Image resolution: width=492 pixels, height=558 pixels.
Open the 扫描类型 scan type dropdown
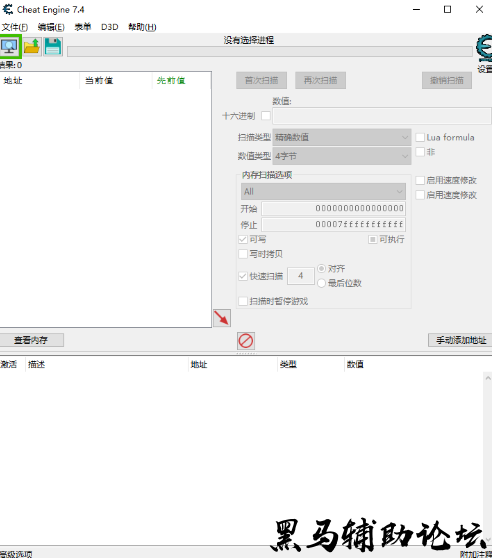pyautogui.click(x=342, y=137)
